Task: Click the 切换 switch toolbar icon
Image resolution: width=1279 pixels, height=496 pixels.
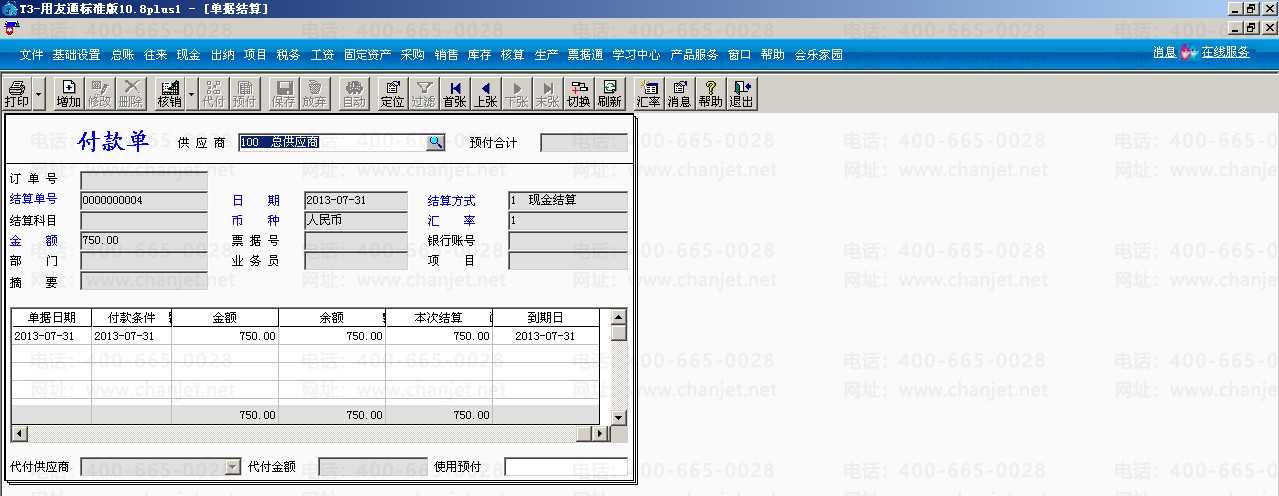Action: click(x=578, y=94)
